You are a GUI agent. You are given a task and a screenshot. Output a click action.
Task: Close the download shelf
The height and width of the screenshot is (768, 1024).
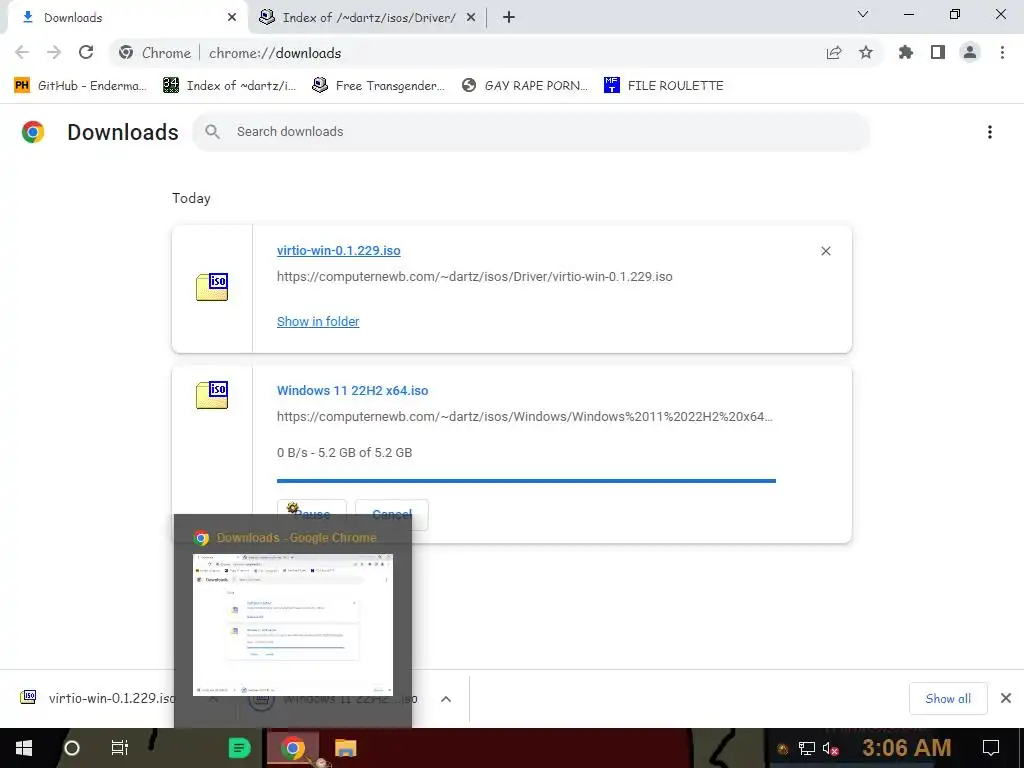[x=1006, y=698]
